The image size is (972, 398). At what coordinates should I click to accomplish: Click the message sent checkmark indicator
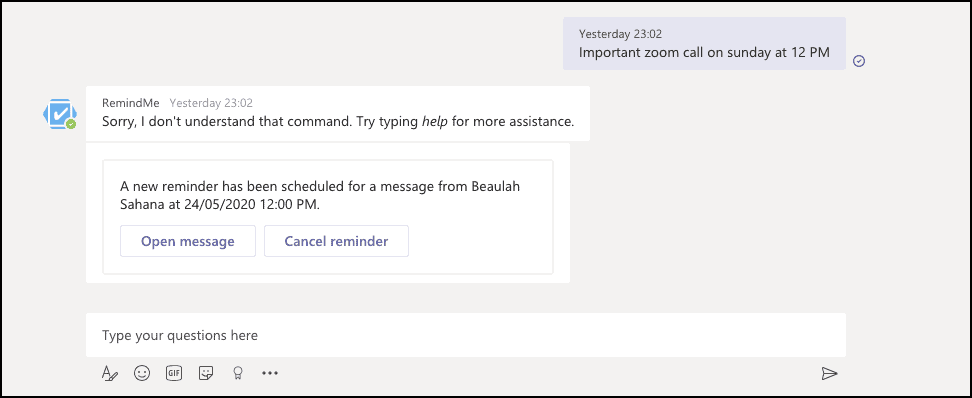tap(859, 61)
